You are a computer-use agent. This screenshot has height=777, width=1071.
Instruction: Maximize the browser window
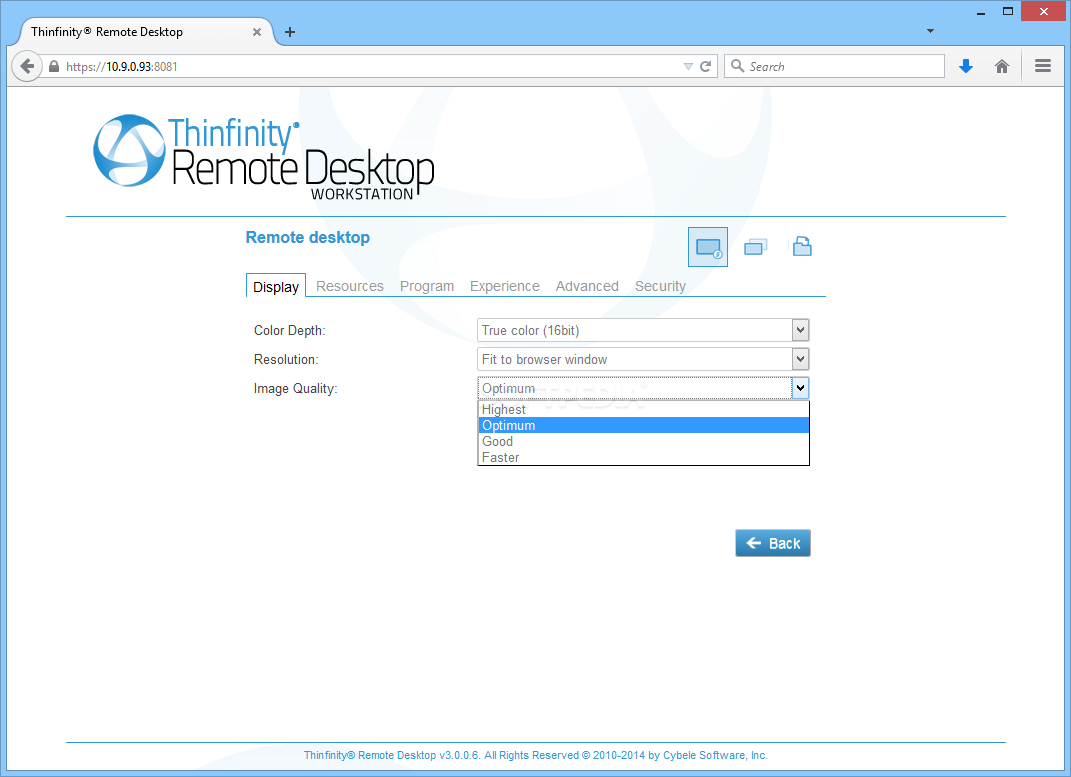1007,12
